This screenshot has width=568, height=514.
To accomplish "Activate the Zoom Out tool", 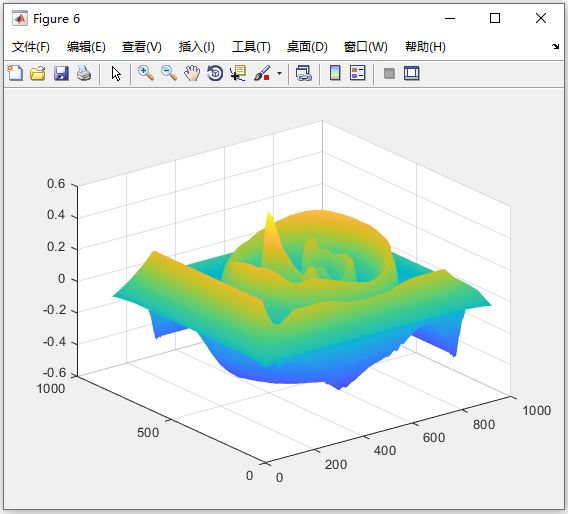I will [x=169, y=73].
